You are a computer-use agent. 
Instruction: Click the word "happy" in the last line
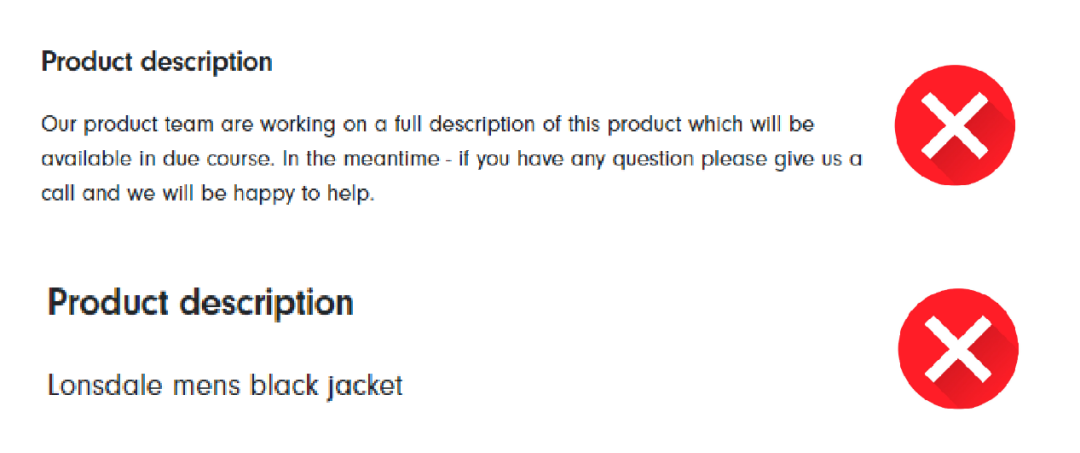click(263, 193)
